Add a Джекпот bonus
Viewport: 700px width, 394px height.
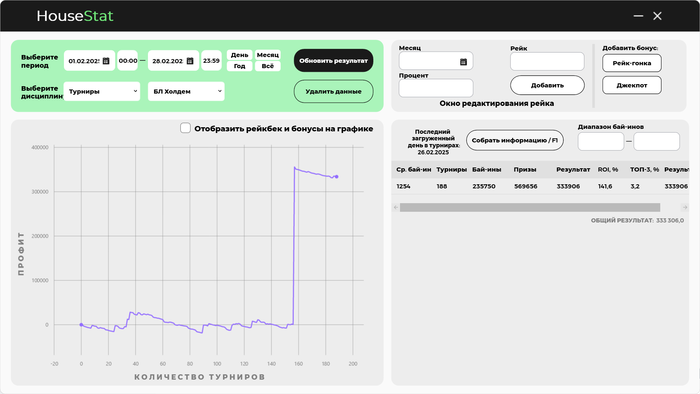click(632, 85)
